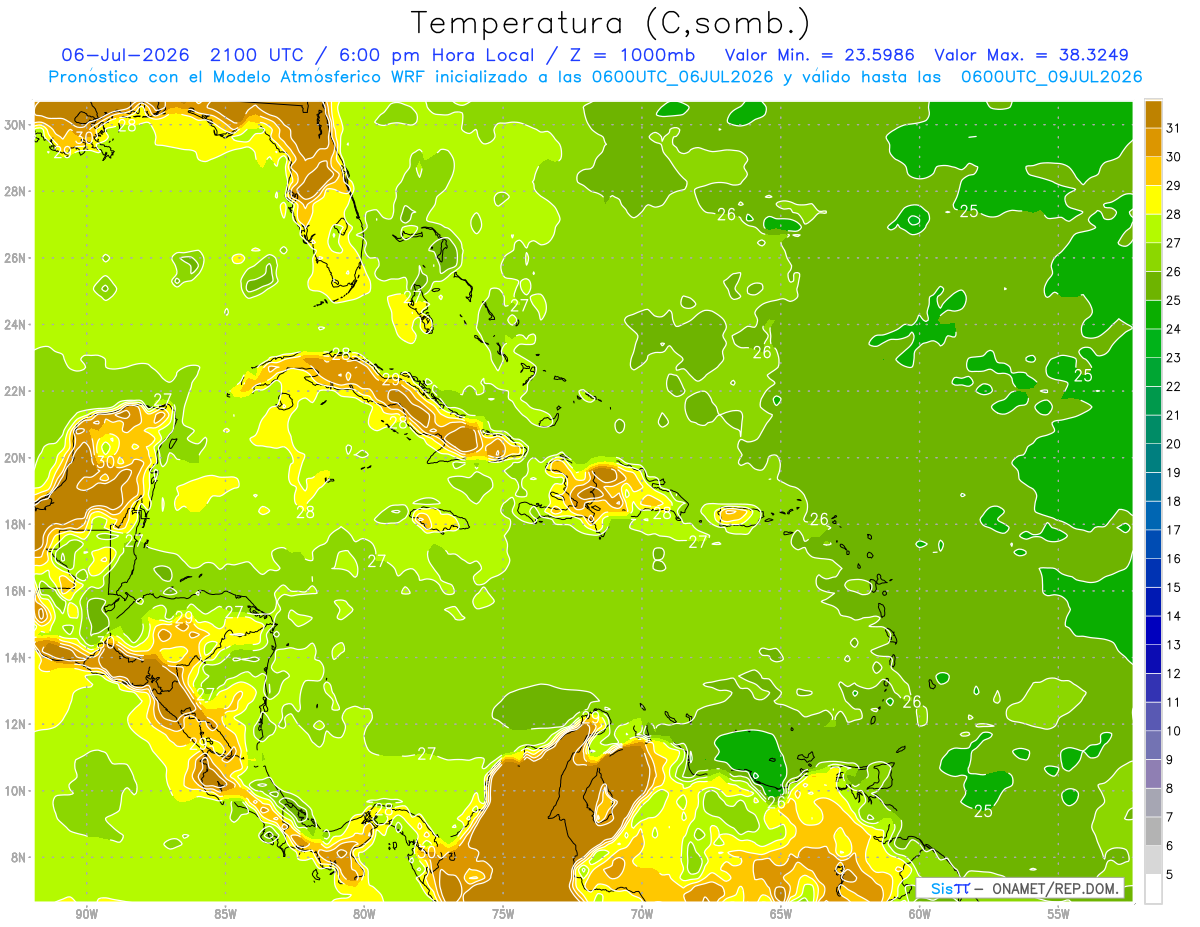Click colorbar legend label 11
Image resolution: width=1200 pixels, height=927 pixels.
pyautogui.click(x=1174, y=702)
